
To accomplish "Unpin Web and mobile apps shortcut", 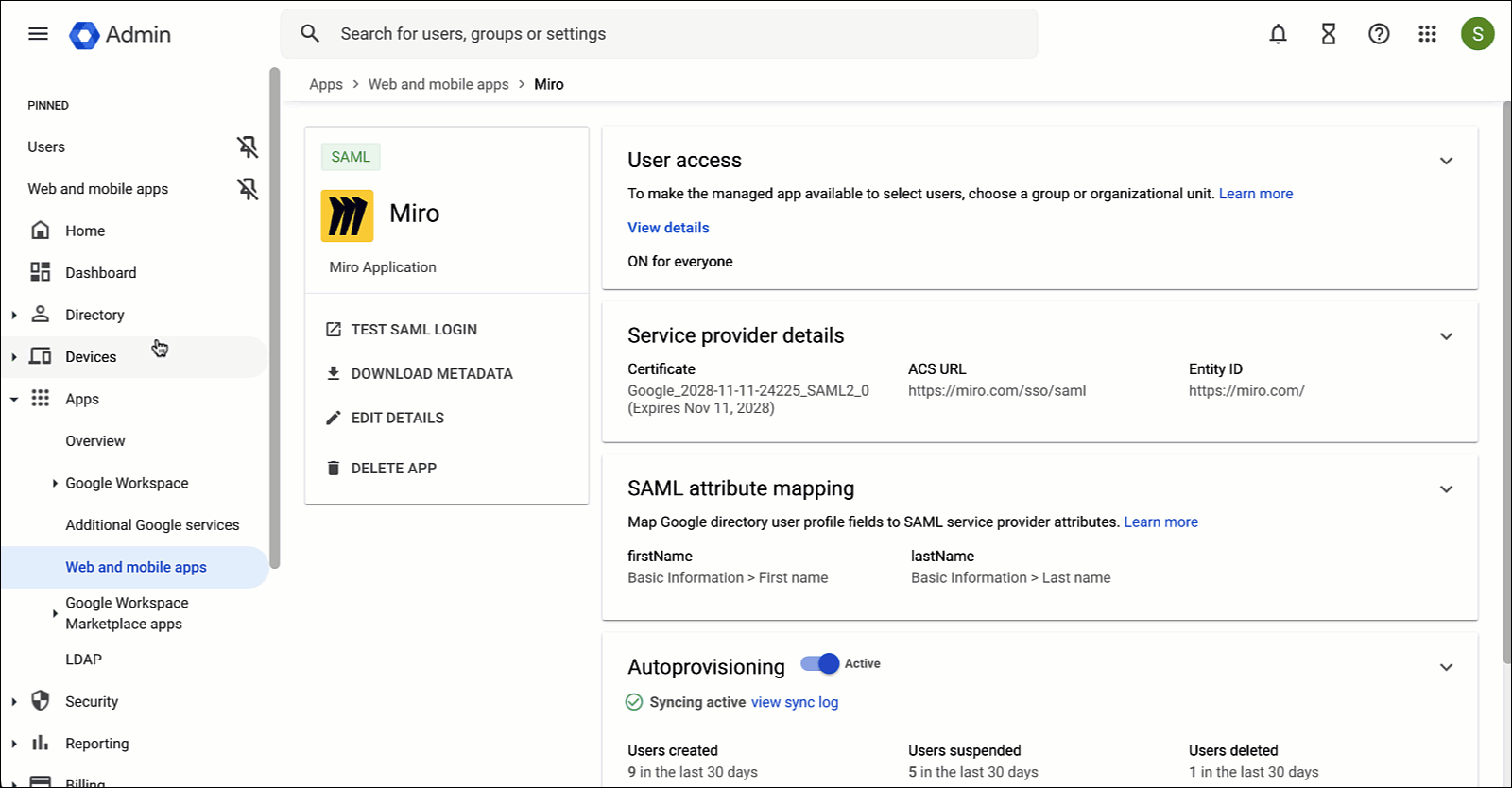I will [248, 189].
